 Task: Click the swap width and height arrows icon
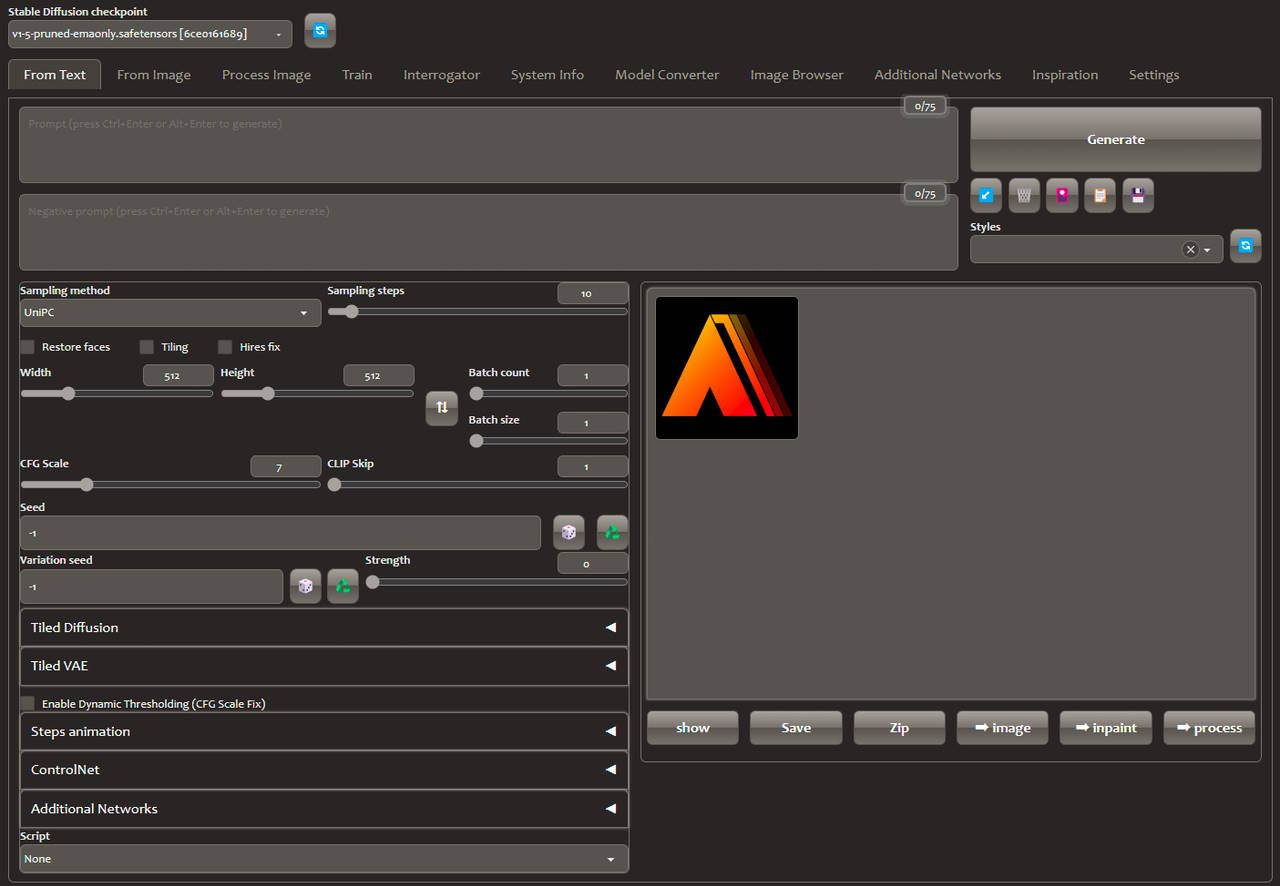tap(441, 408)
